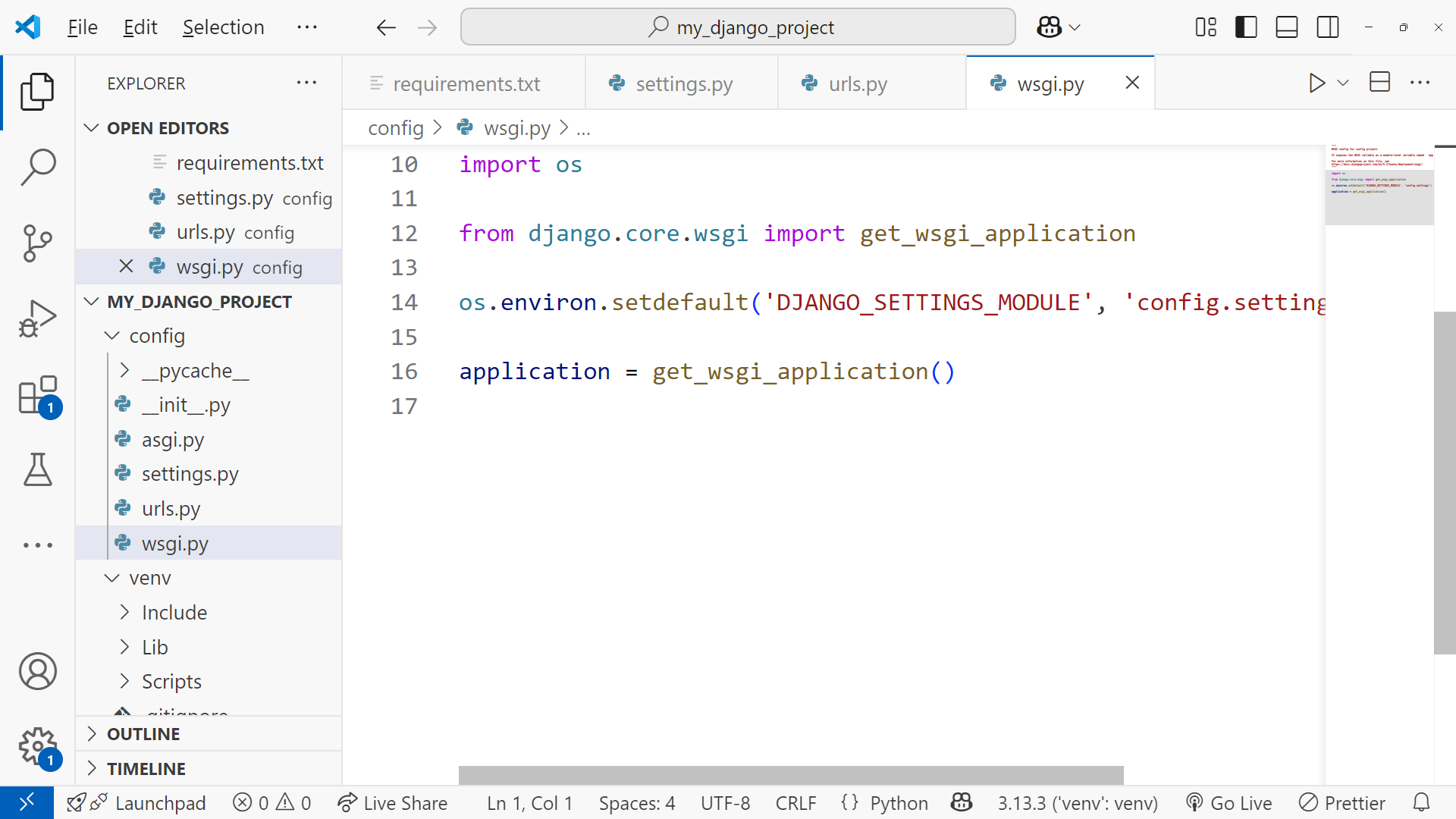Image resolution: width=1456 pixels, height=819 pixels.
Task: Open the Run and Debug view
Action: pos(37,318)
